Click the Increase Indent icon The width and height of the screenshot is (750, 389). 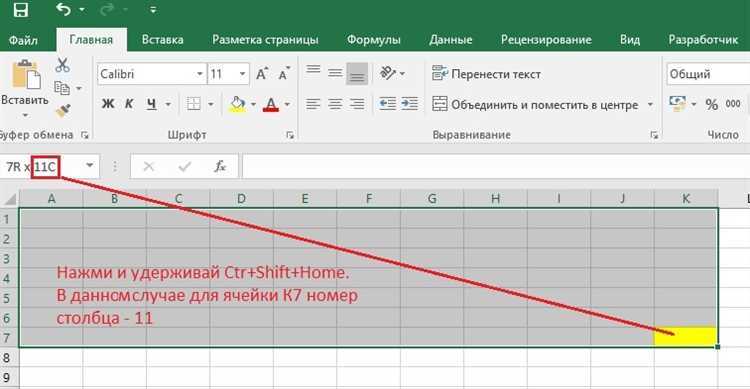pyautogui.click(x=410, y=104)
